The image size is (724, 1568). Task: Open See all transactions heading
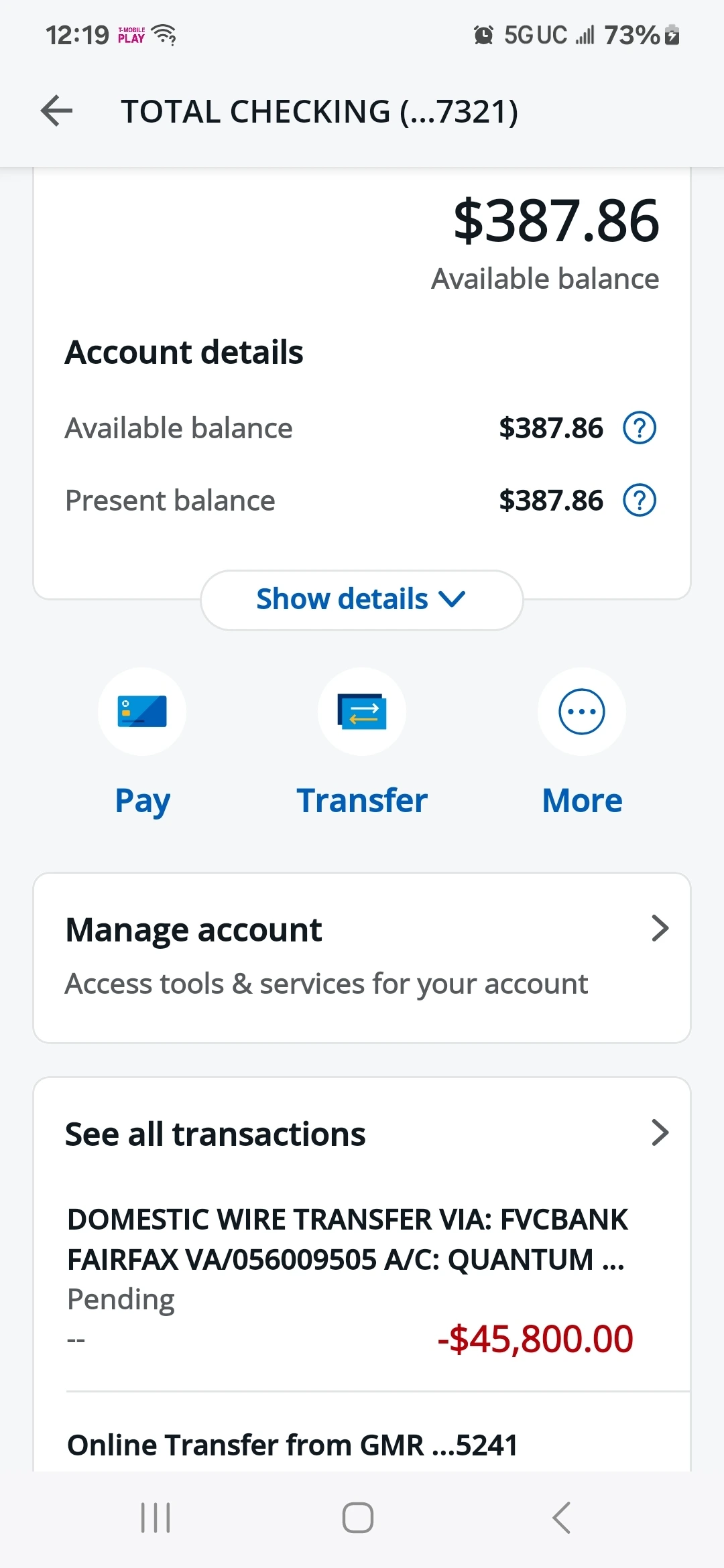(215, 1134)
